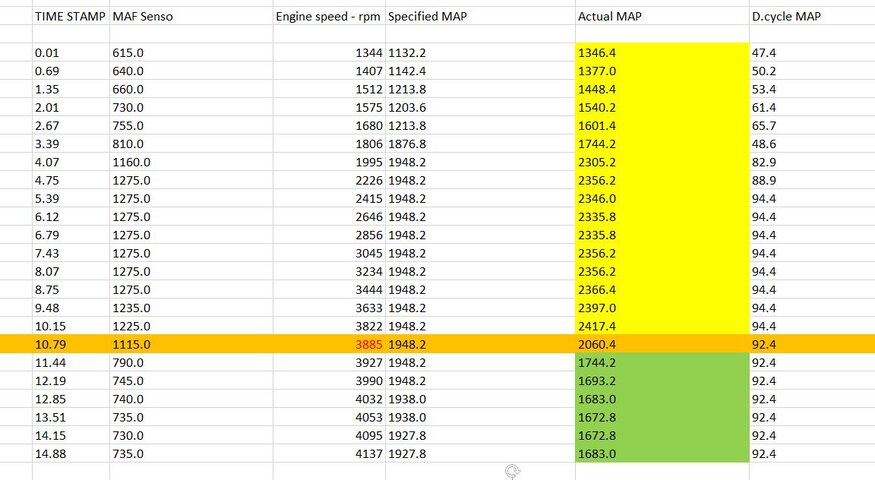Viewport: 875px width, 480px height.
Task: Select MAF value 735.0 at time 13.51
Action: tap(191, 417)
